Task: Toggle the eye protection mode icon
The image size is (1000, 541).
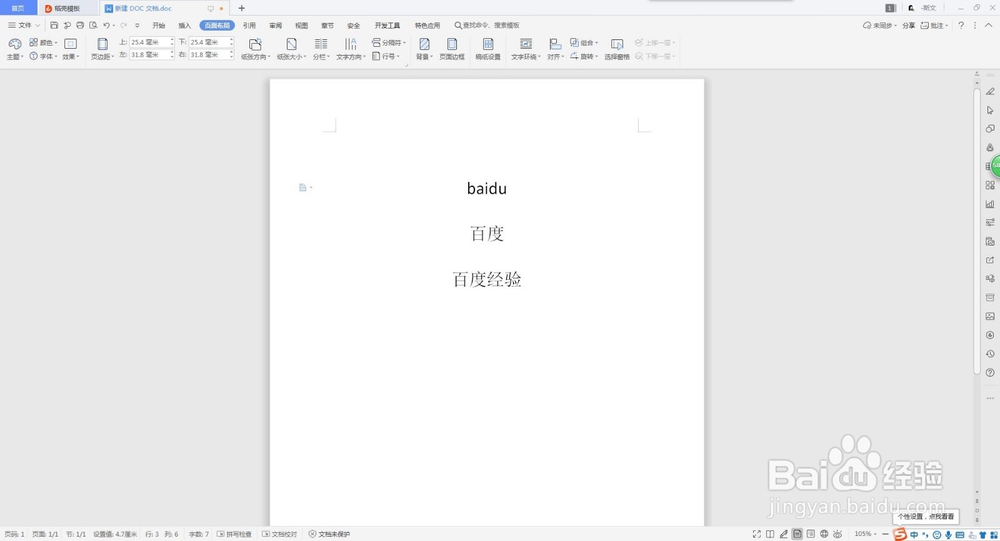Action: click(837, 534)
